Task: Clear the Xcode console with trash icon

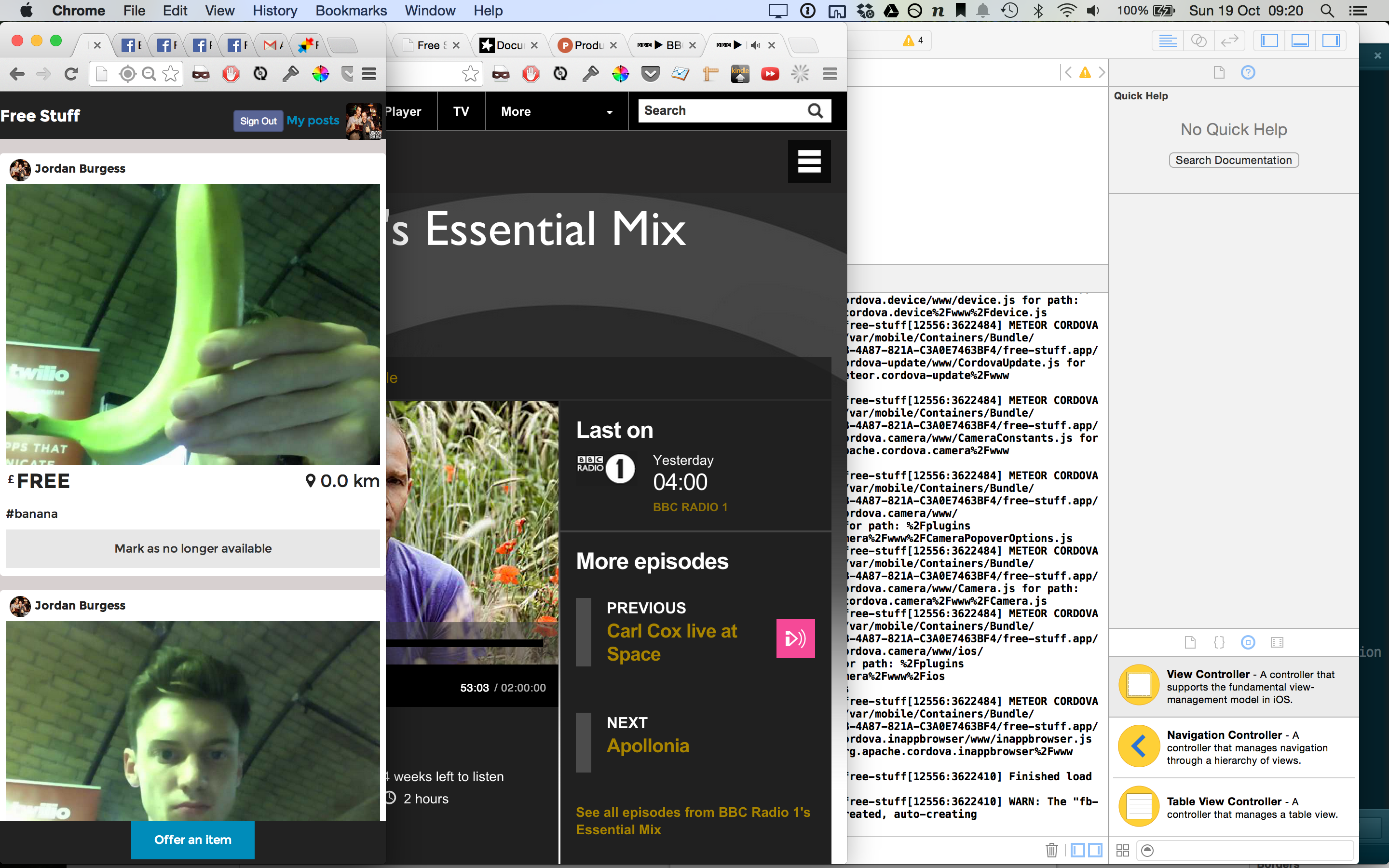Action: pos(1051,850)
